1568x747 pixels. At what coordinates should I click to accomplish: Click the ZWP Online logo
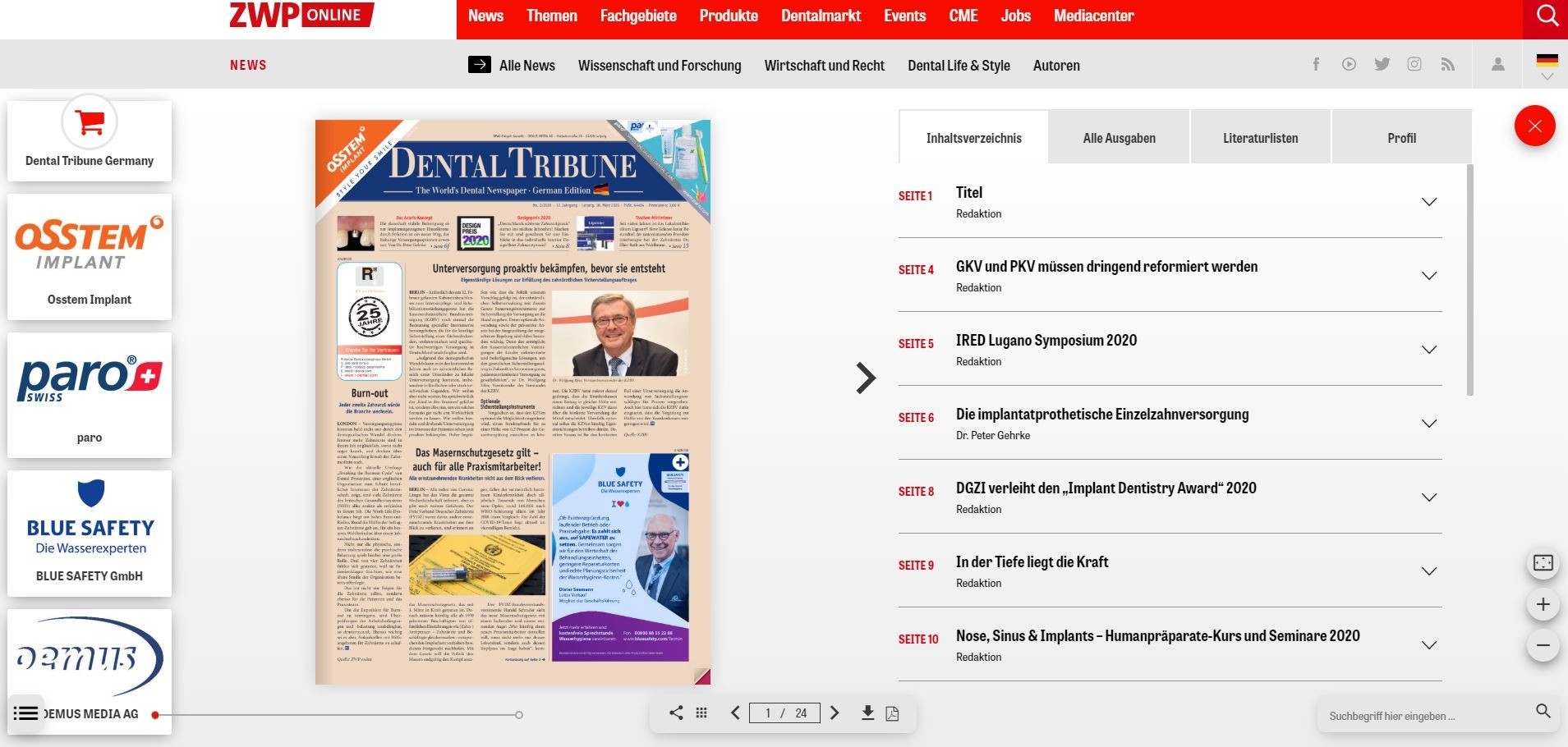tap(301, 15)
